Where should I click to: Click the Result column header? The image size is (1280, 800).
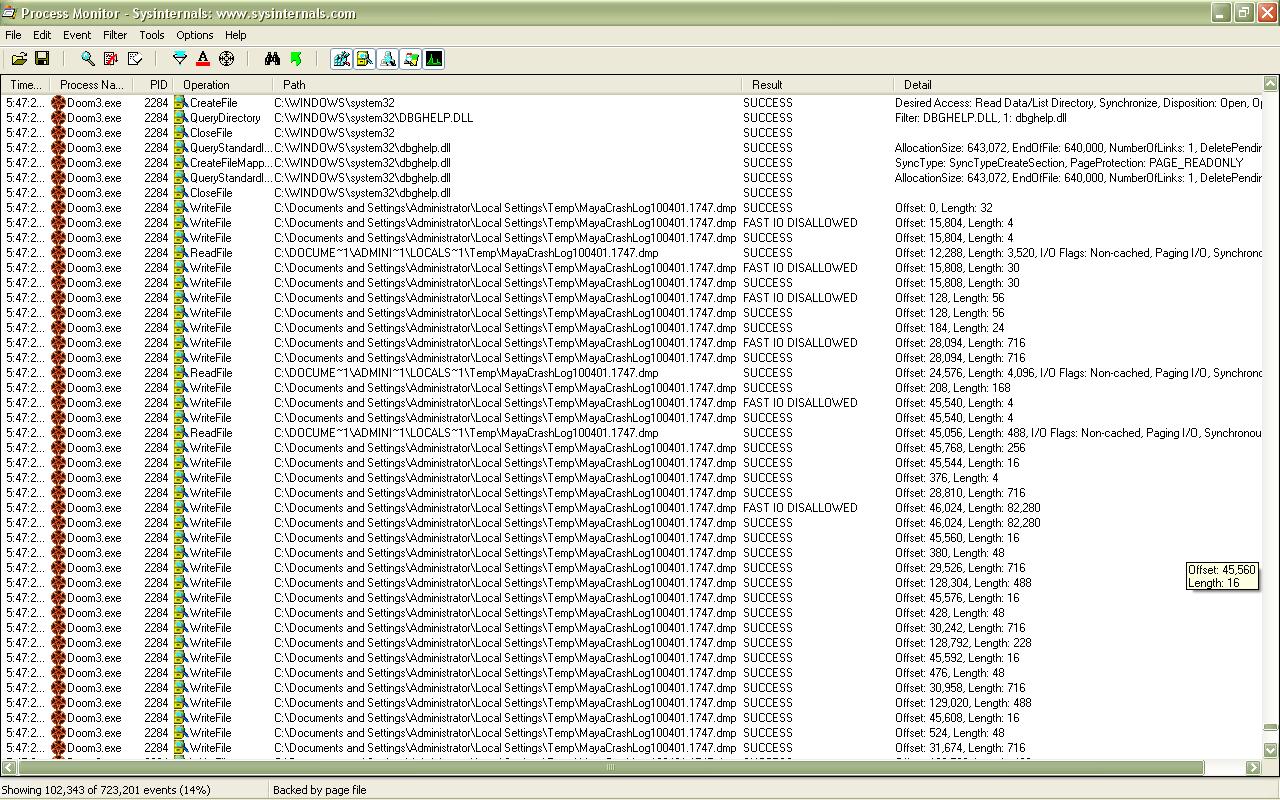coord(817,85)
